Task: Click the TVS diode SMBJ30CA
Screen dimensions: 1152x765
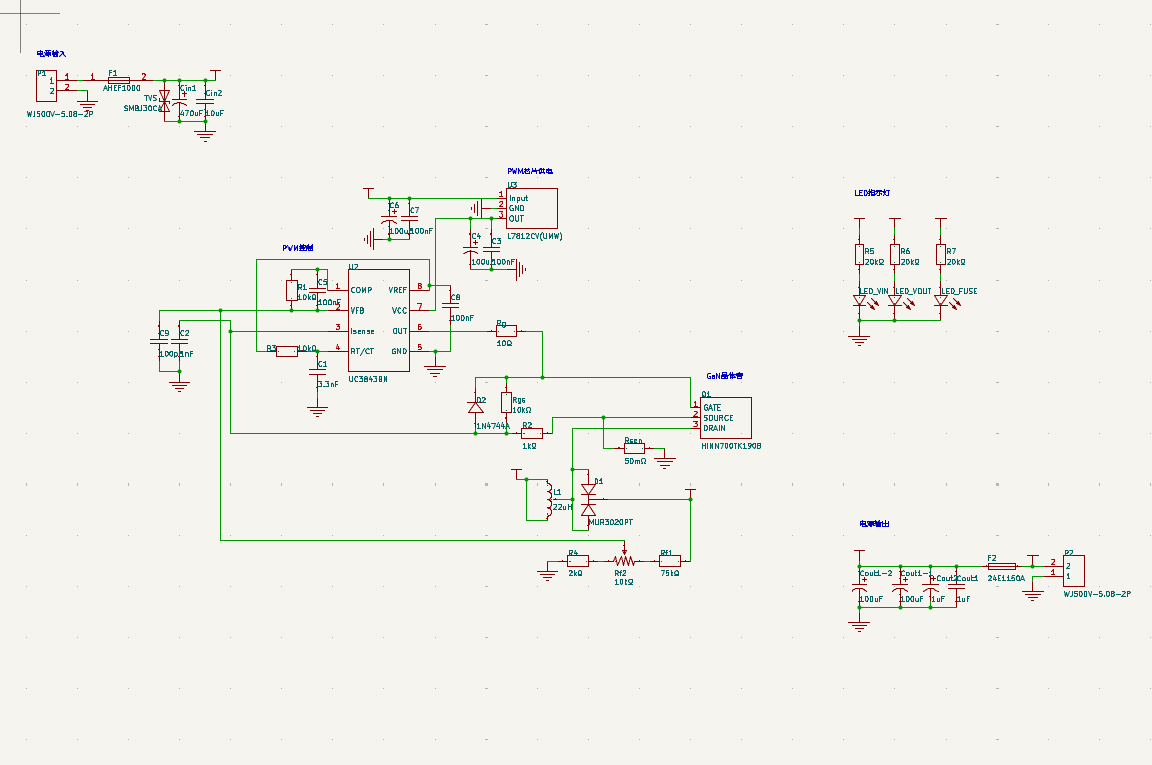Action: (165, 101)
